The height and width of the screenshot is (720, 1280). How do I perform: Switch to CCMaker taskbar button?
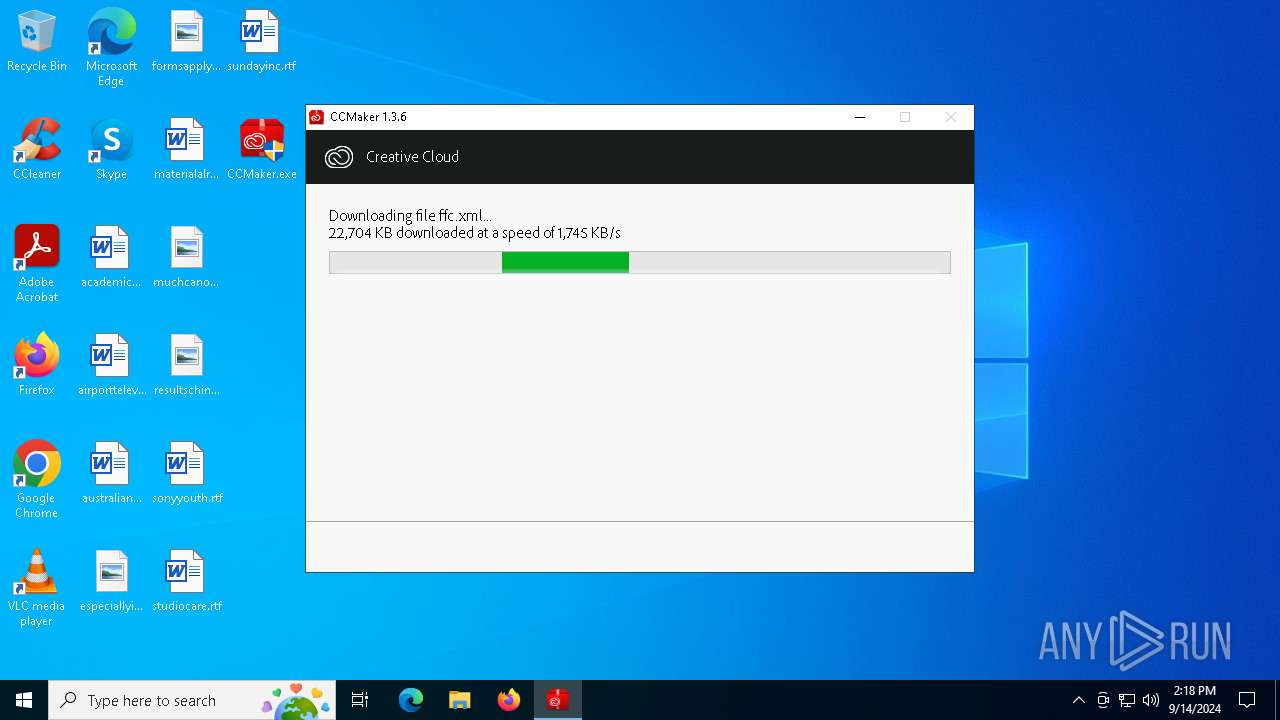pos(558,700)
